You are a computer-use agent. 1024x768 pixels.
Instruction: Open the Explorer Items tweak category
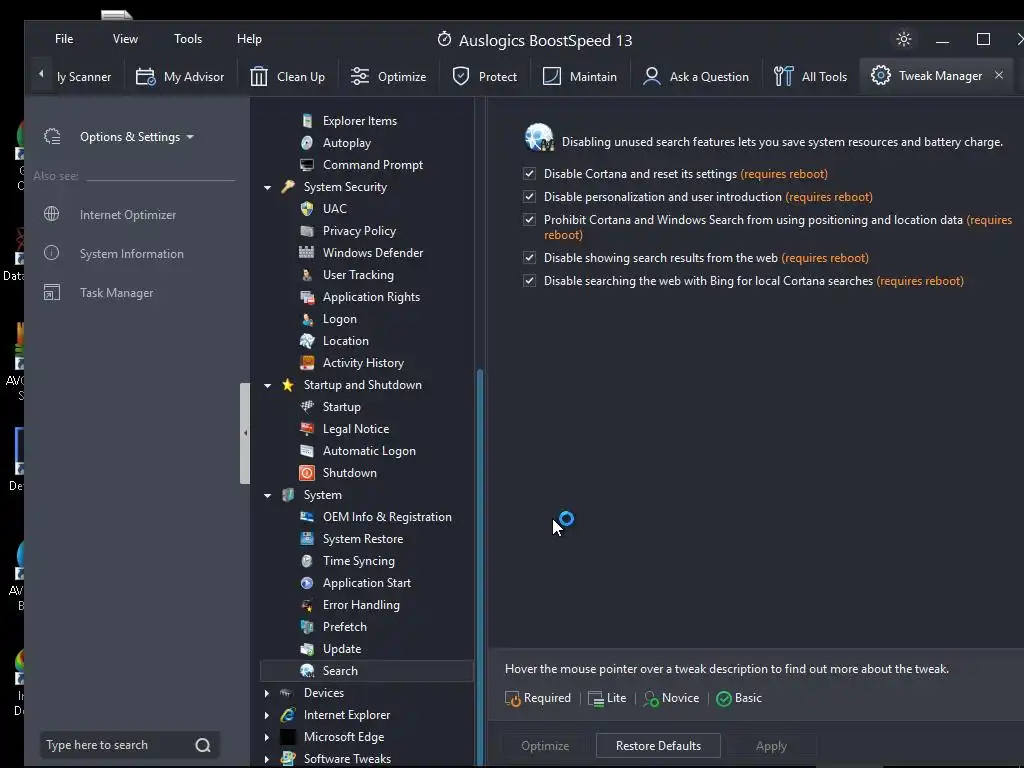click(x=359, y=121)
